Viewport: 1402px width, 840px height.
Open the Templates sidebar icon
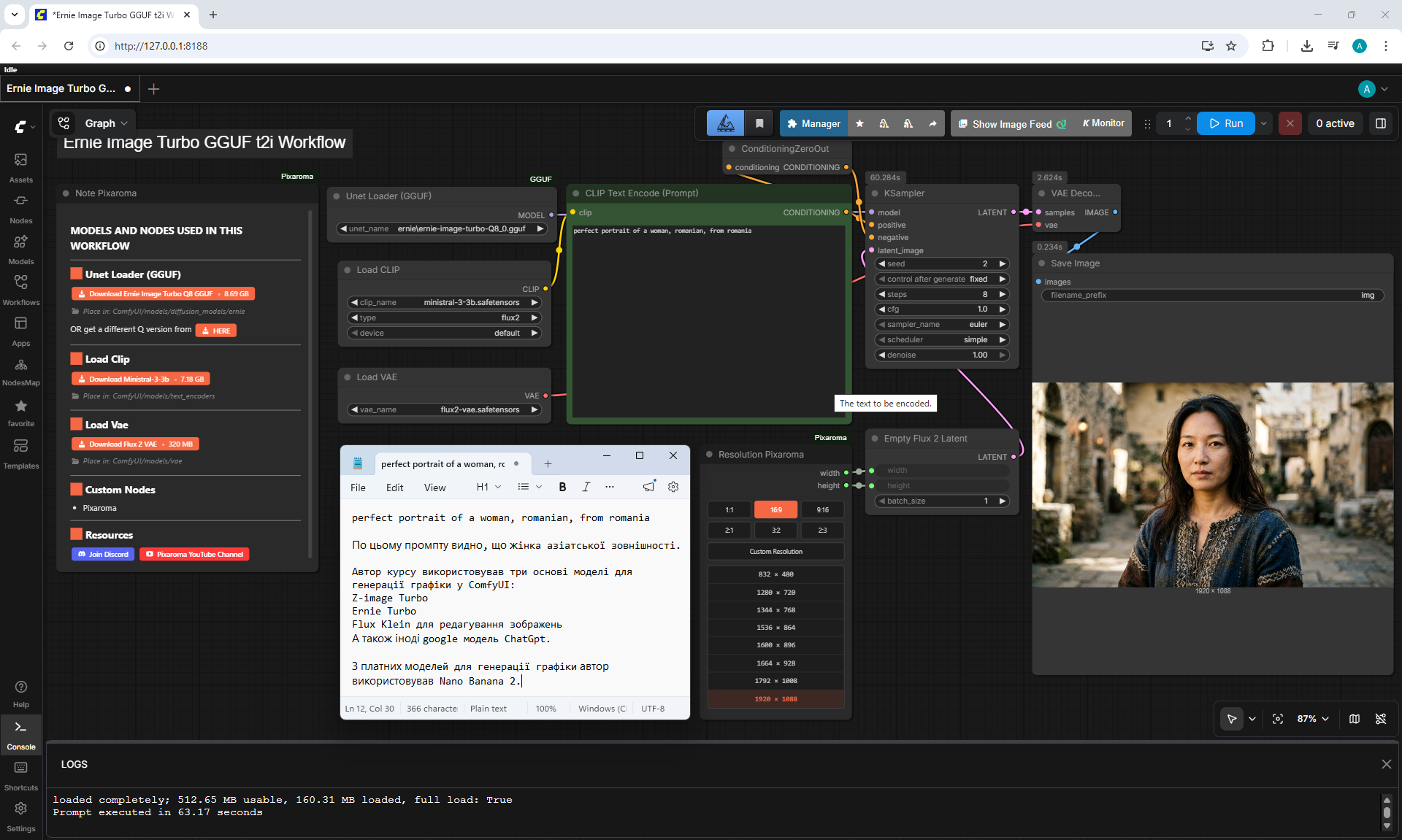pyautogui.click(x=21, y=453)
